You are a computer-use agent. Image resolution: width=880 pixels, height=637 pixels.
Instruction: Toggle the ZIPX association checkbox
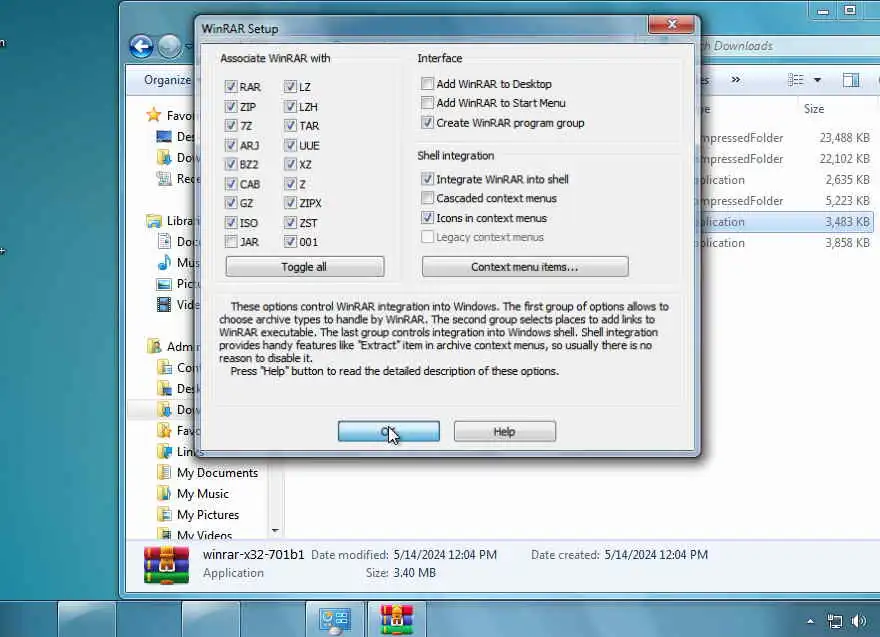pos(290,203)
